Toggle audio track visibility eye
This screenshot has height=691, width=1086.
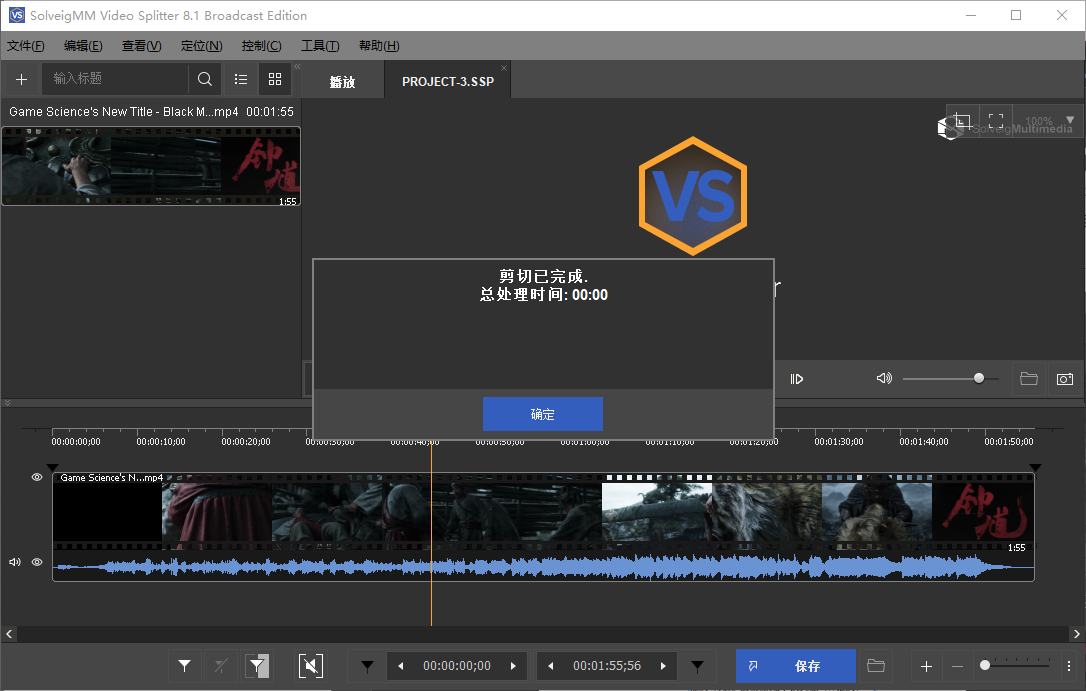[x=37, y=562]
